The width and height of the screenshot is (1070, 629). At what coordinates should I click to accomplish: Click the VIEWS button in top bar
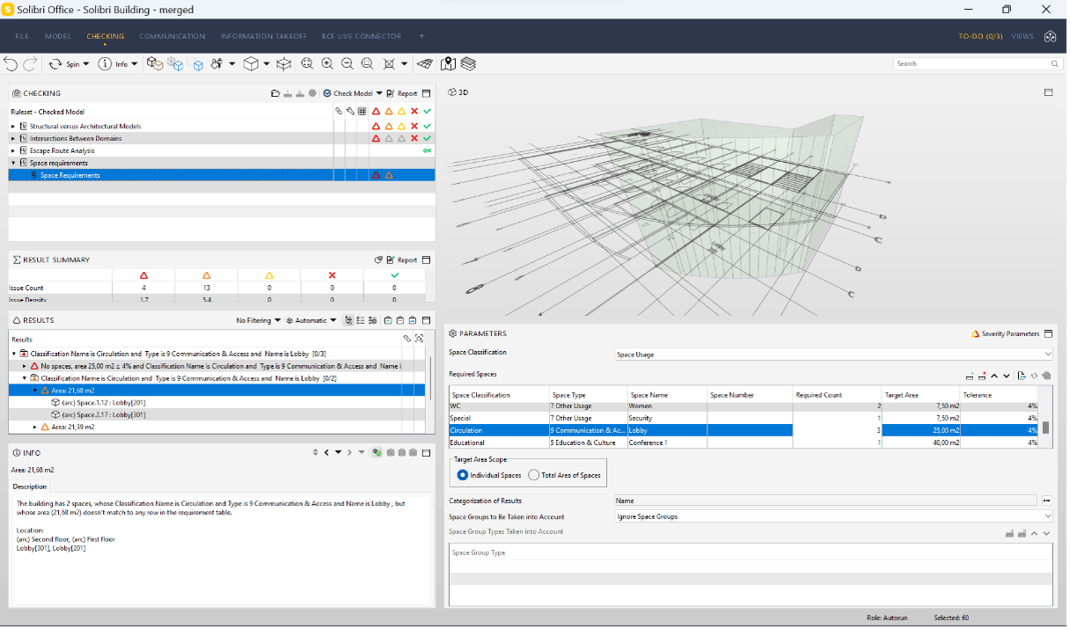1022,37
